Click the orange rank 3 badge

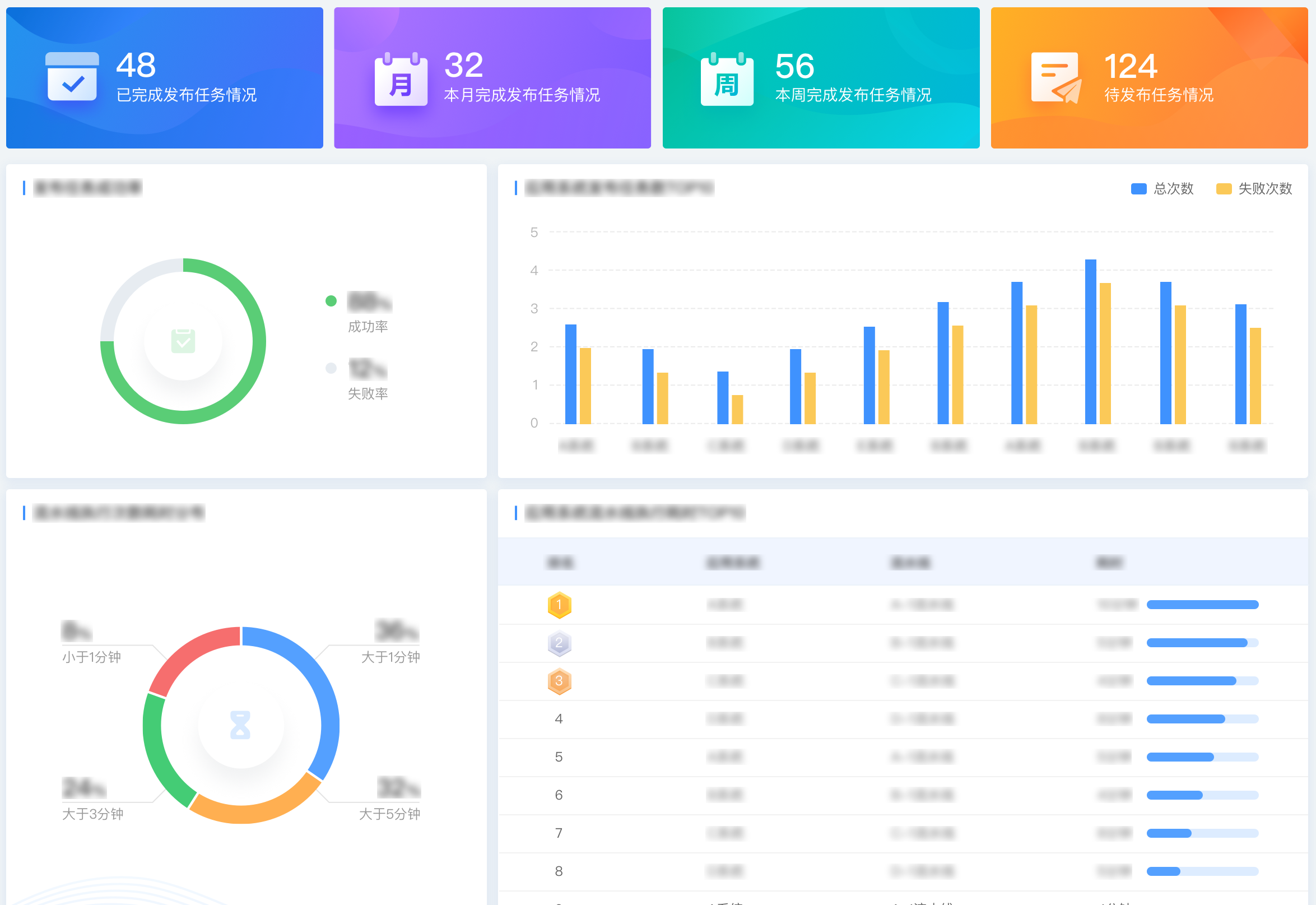tap(559, 681)
